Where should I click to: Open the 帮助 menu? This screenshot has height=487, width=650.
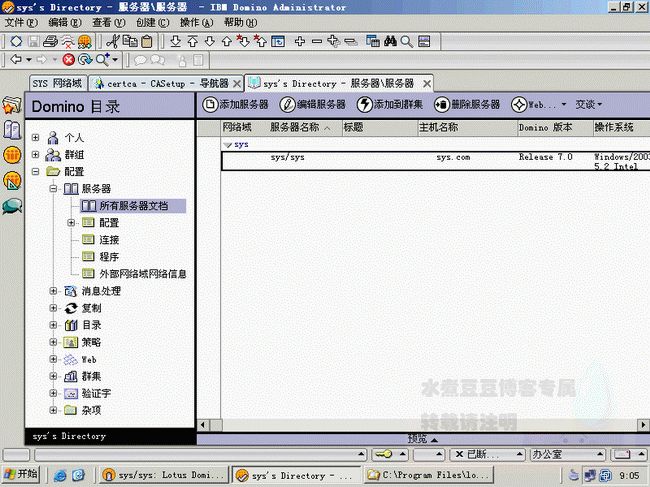(240, 22)
